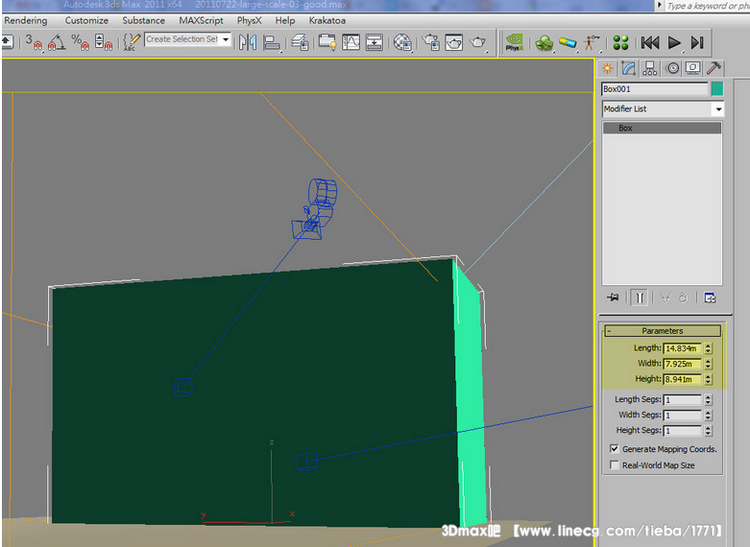Screen dimensions: 750x547
Task: Step simulation one frame forward
Action: coord(697,43)
